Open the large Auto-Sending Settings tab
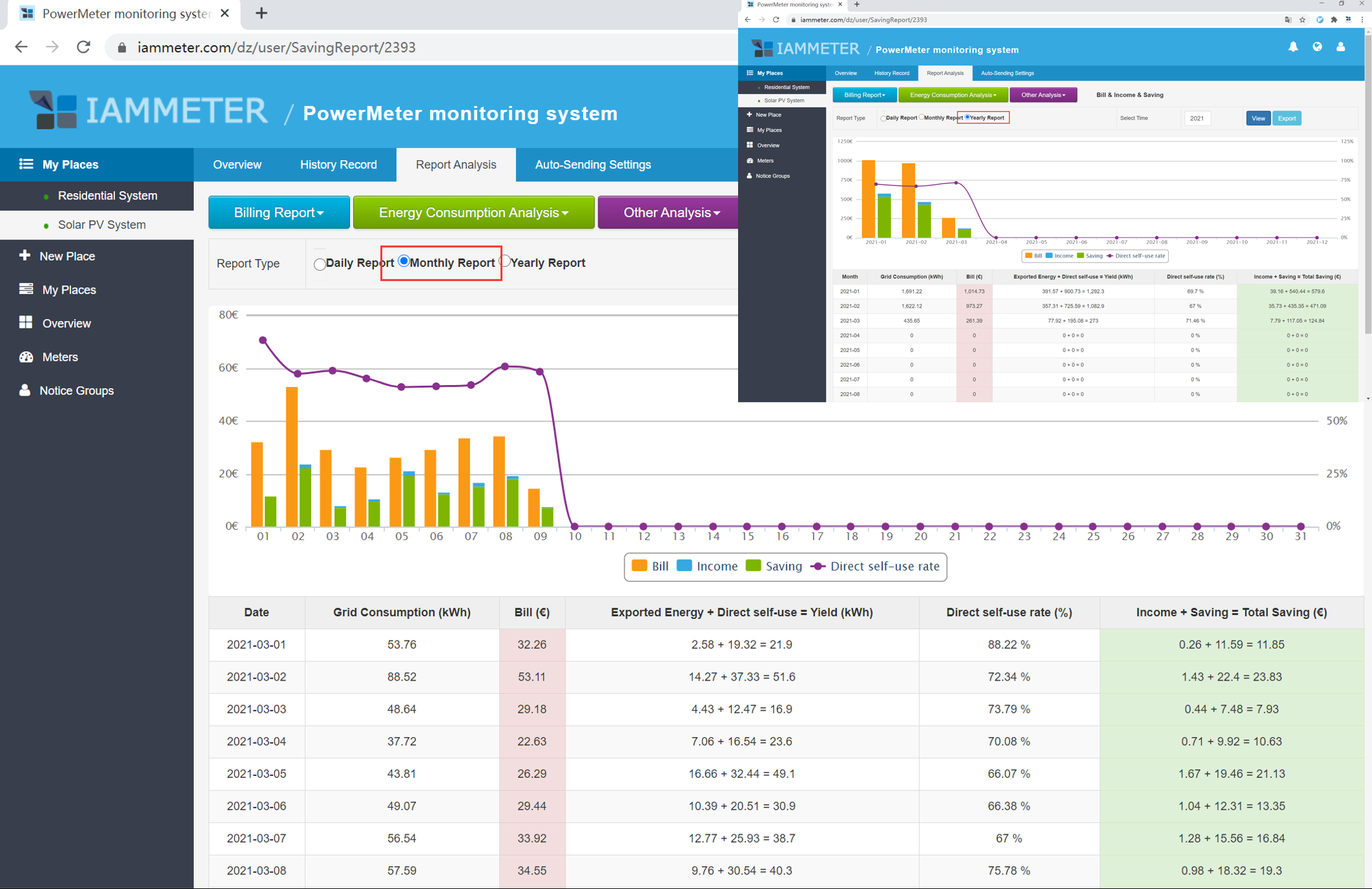The height and width of the screenshot is (889, 1372). click(x=593, y=165)
